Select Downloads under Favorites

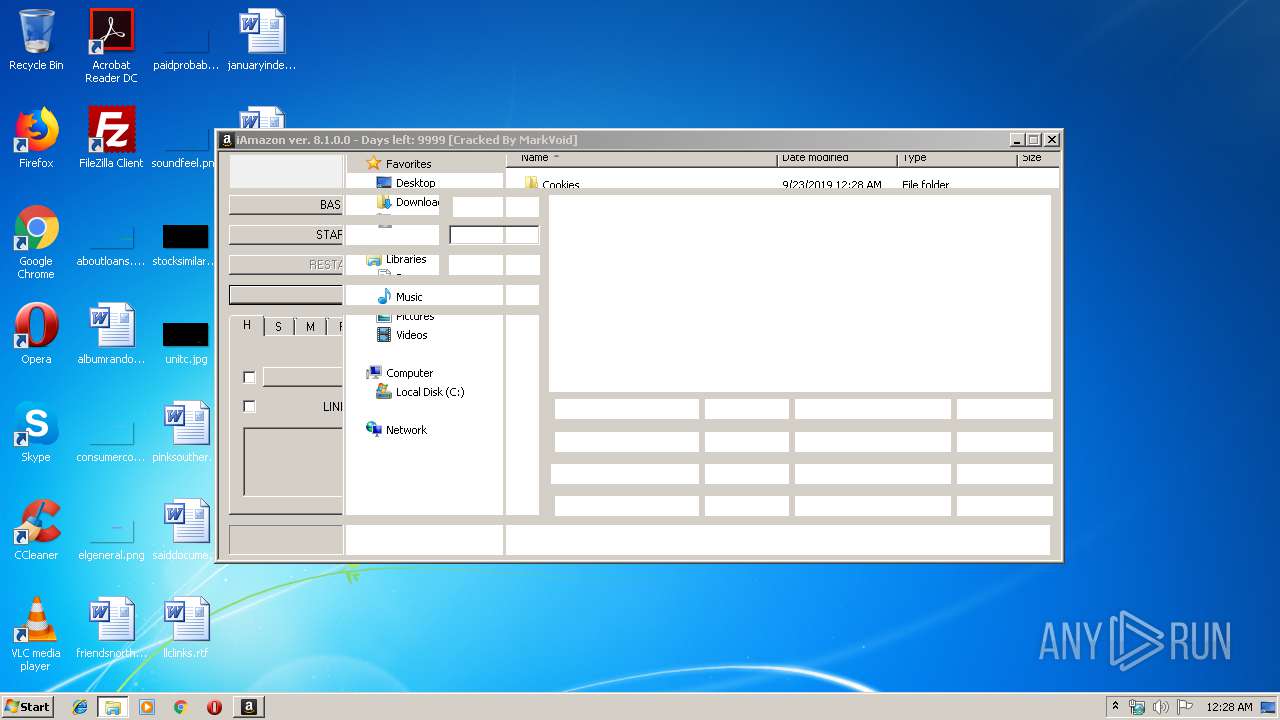(x=408, y=202)
